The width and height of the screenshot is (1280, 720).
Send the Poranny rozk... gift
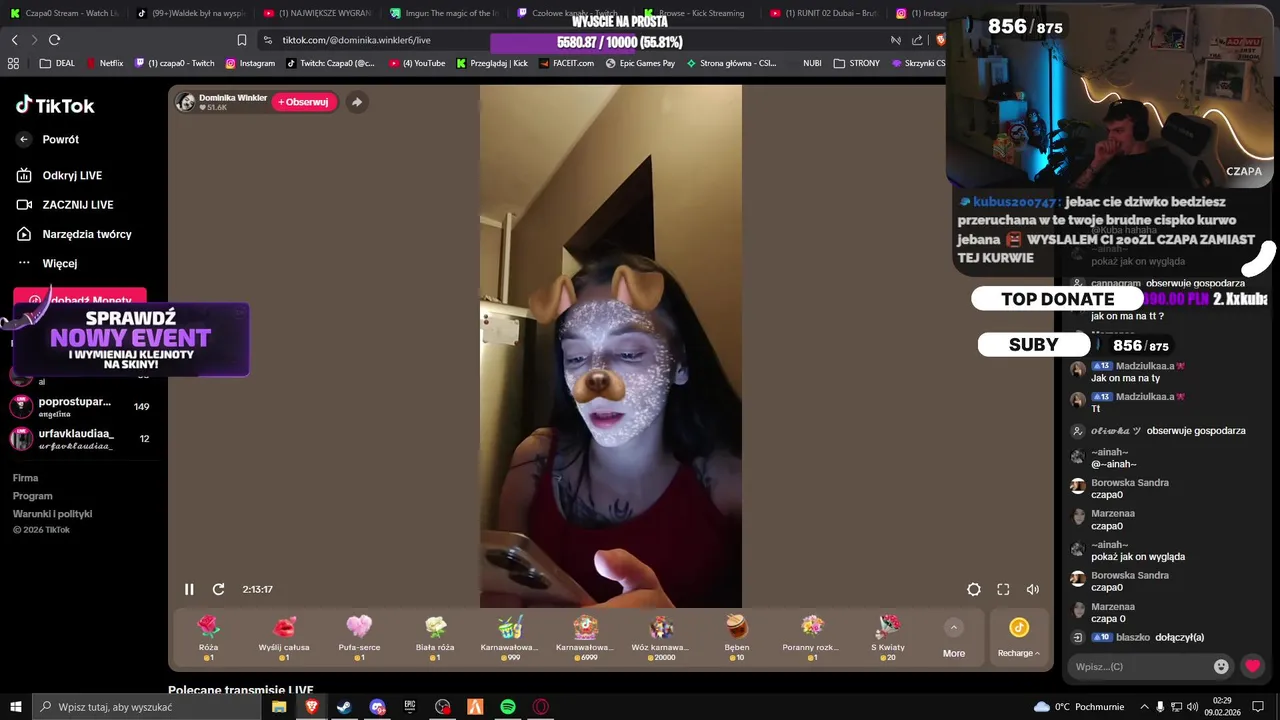tap(812, 637)
